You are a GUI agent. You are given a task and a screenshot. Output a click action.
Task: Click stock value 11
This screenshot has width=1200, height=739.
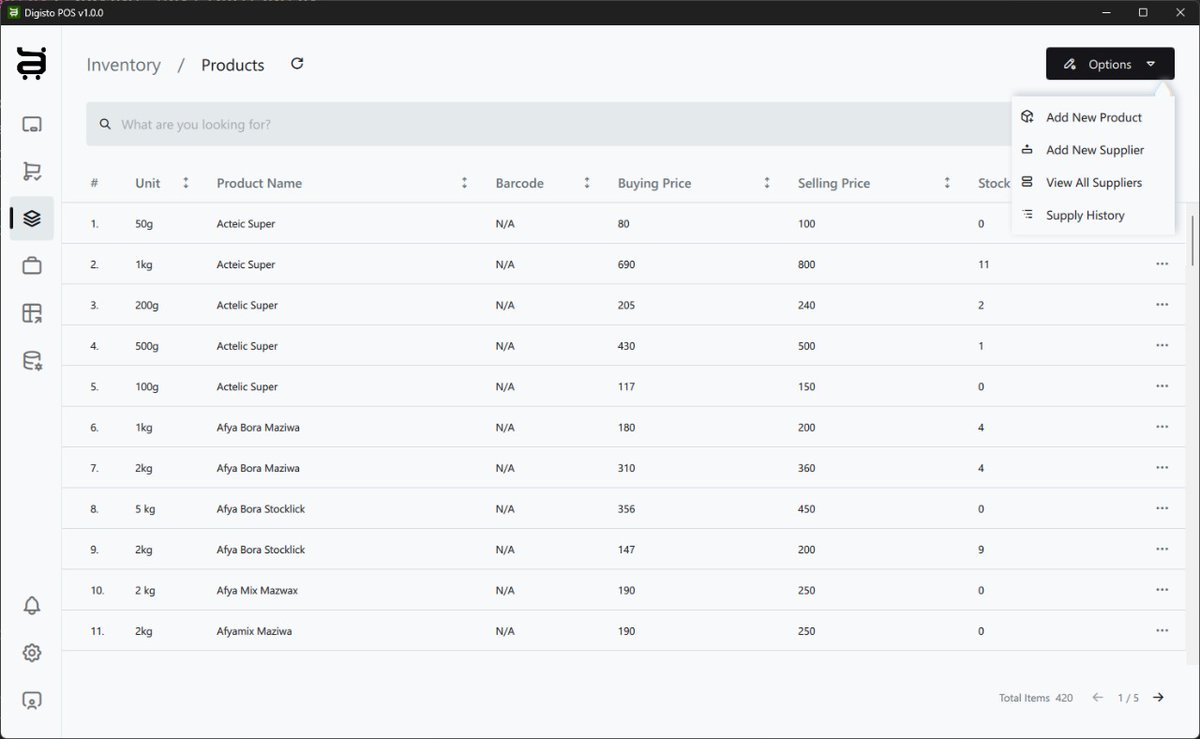(983, 264)
